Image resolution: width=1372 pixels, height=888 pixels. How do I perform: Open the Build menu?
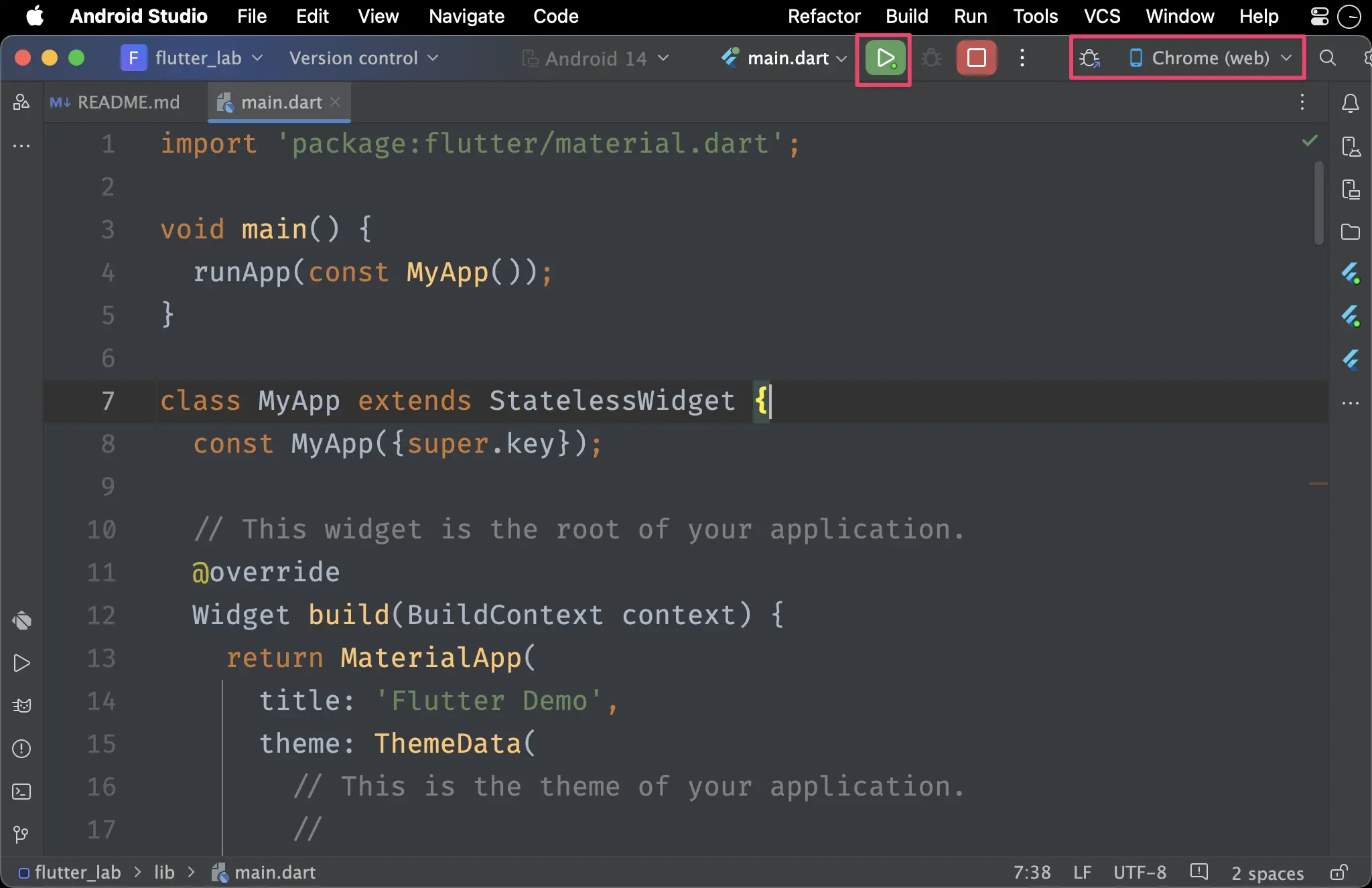coord(907,16)
